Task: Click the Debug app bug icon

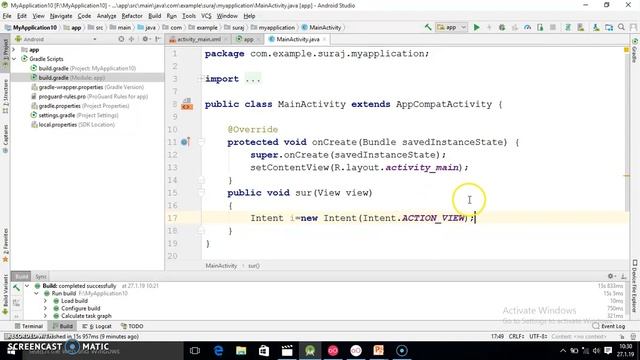Action: pyautogui.click(x=502, y=27)
